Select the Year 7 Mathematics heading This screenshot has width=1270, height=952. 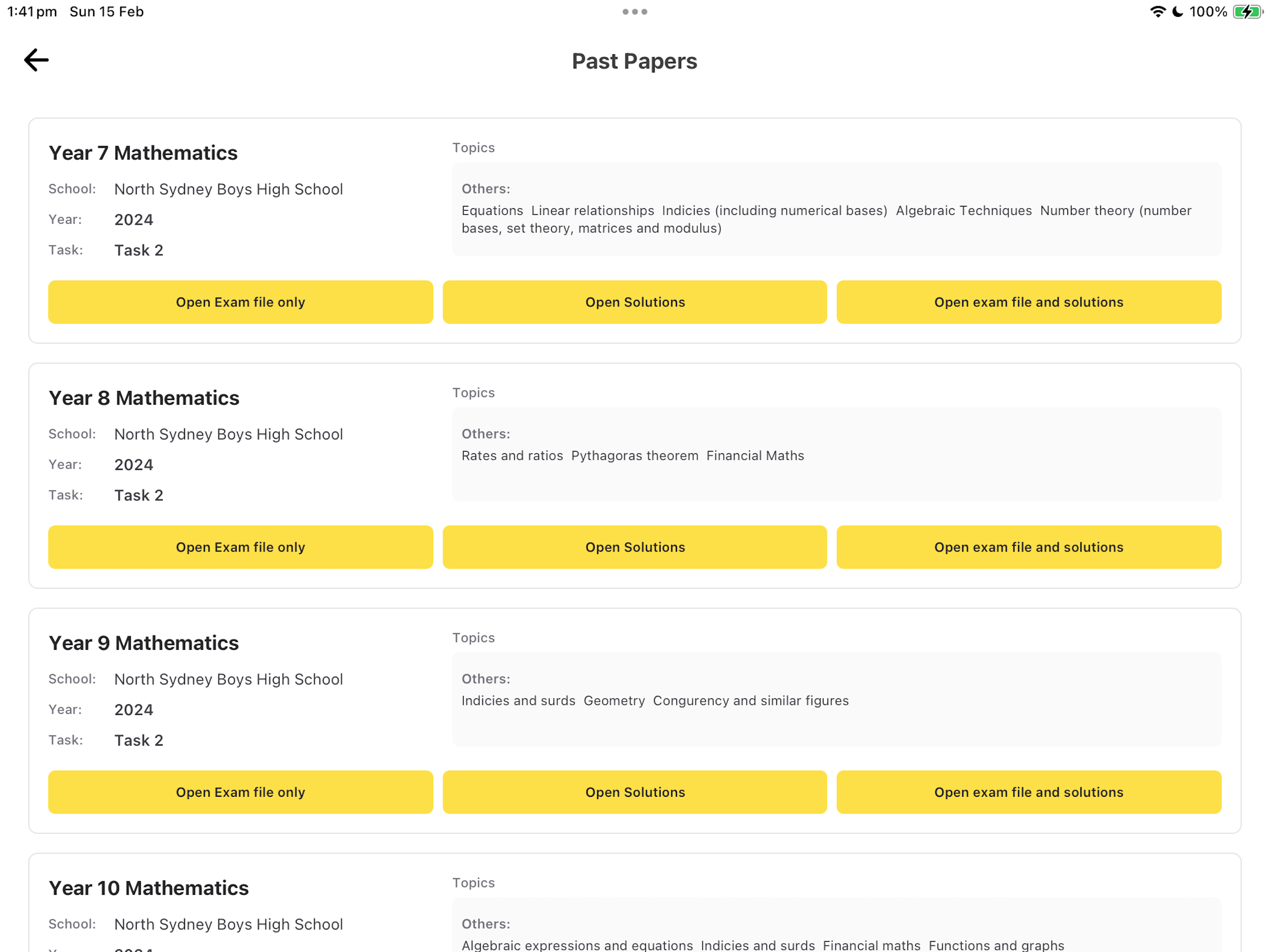pos(143,153)
